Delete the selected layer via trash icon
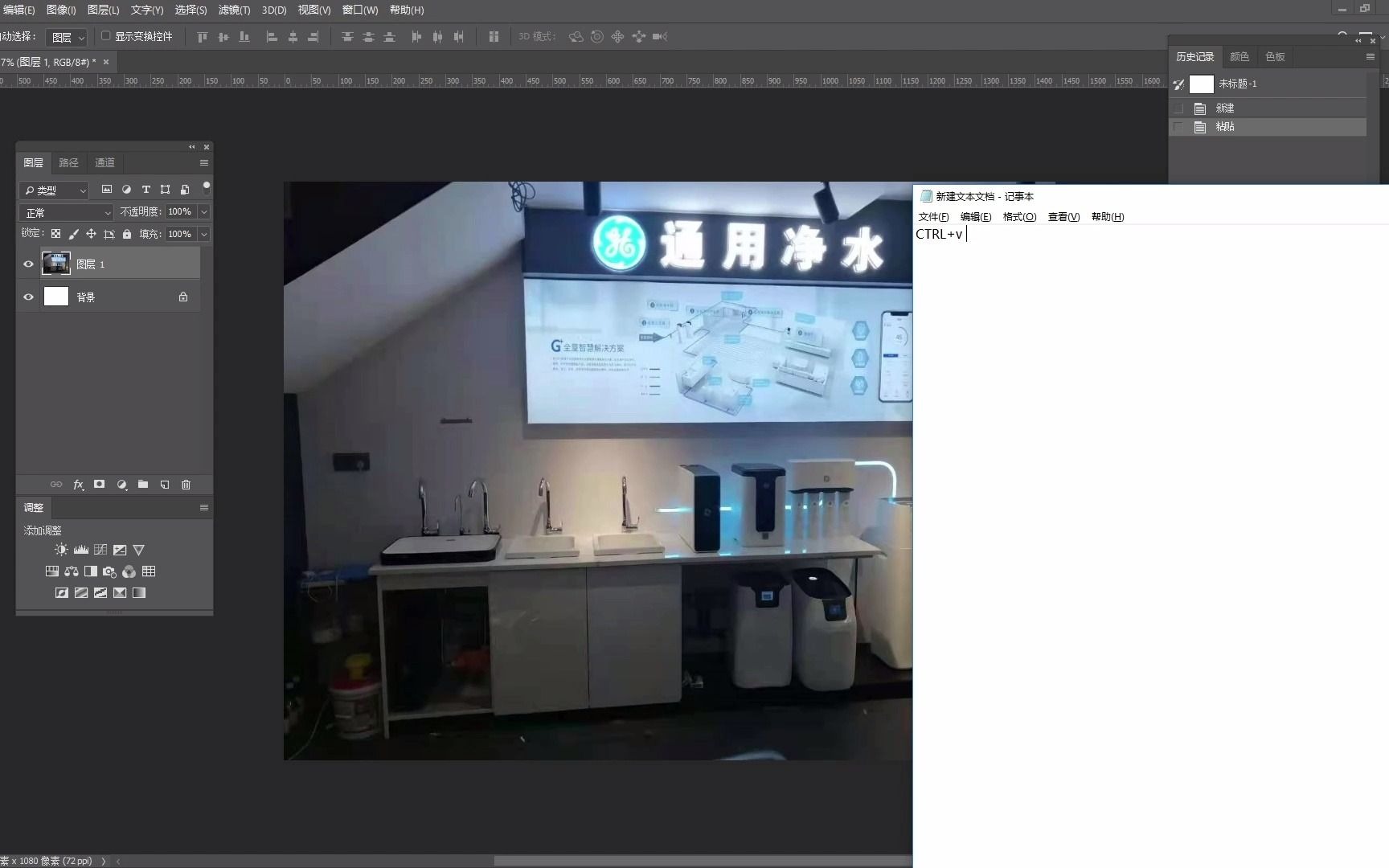 [x=186, y=485]
